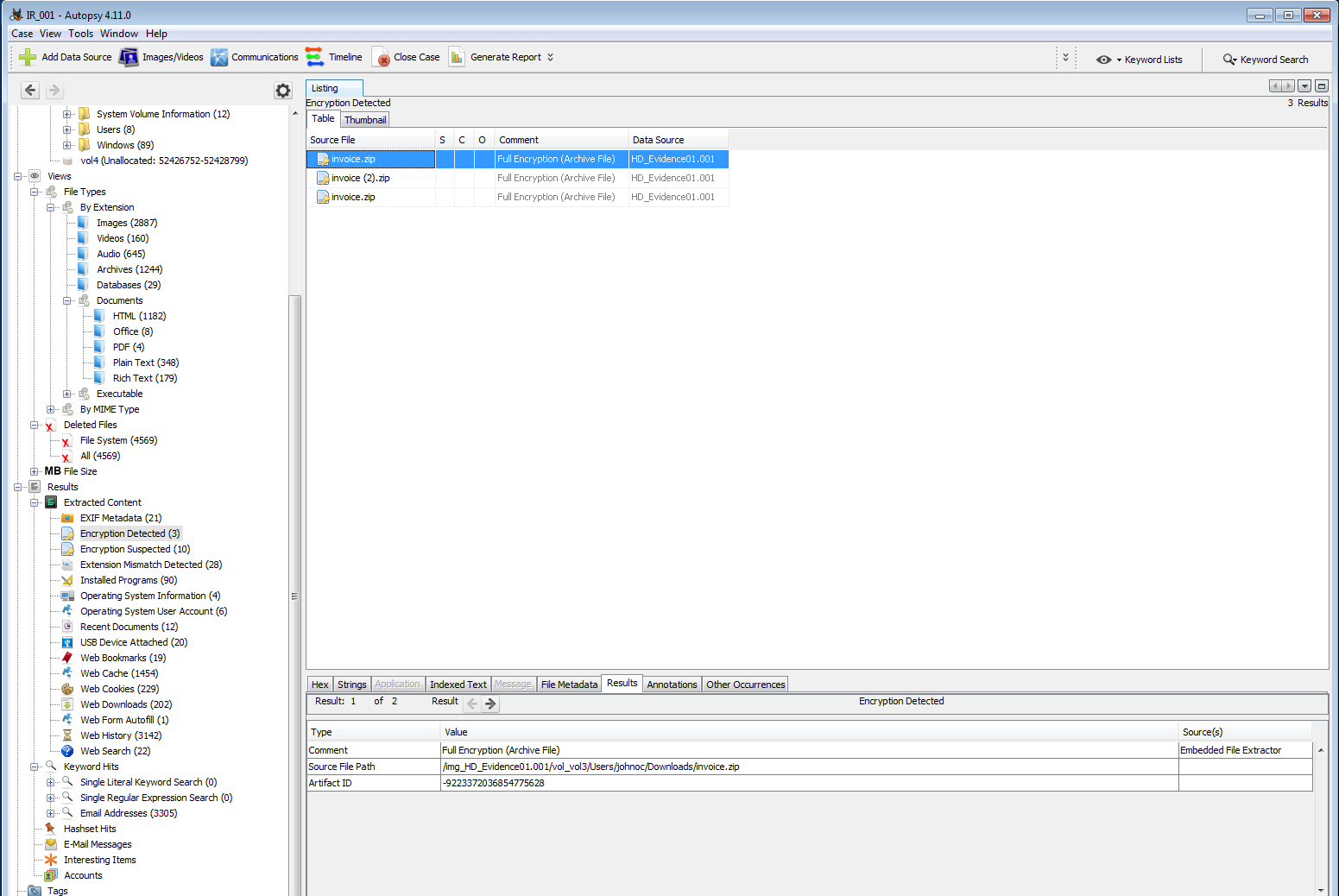
Task: Select Encryption Suspected (10) in tree
Action: point(135,549)
